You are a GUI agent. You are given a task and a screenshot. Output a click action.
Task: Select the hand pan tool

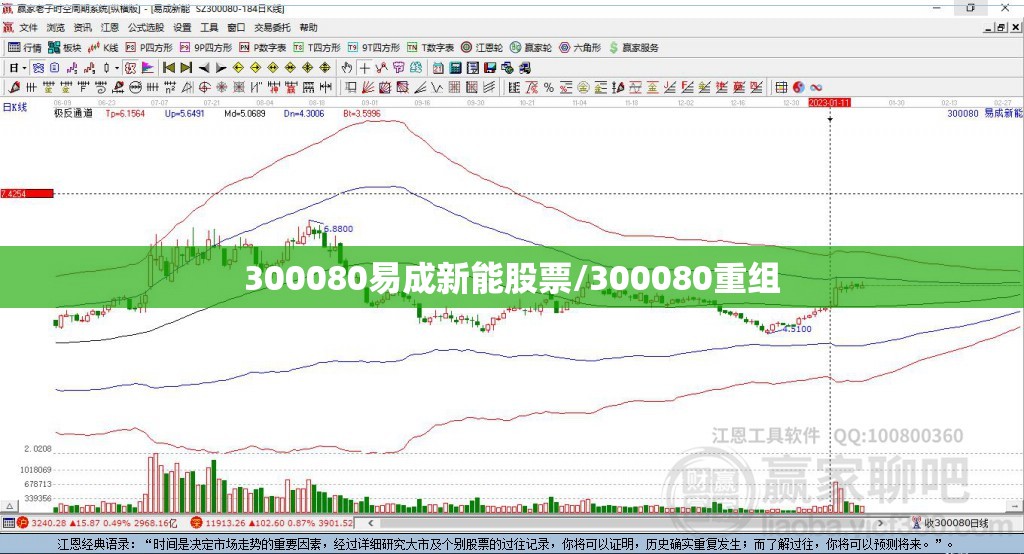click(x=347, y=68)
